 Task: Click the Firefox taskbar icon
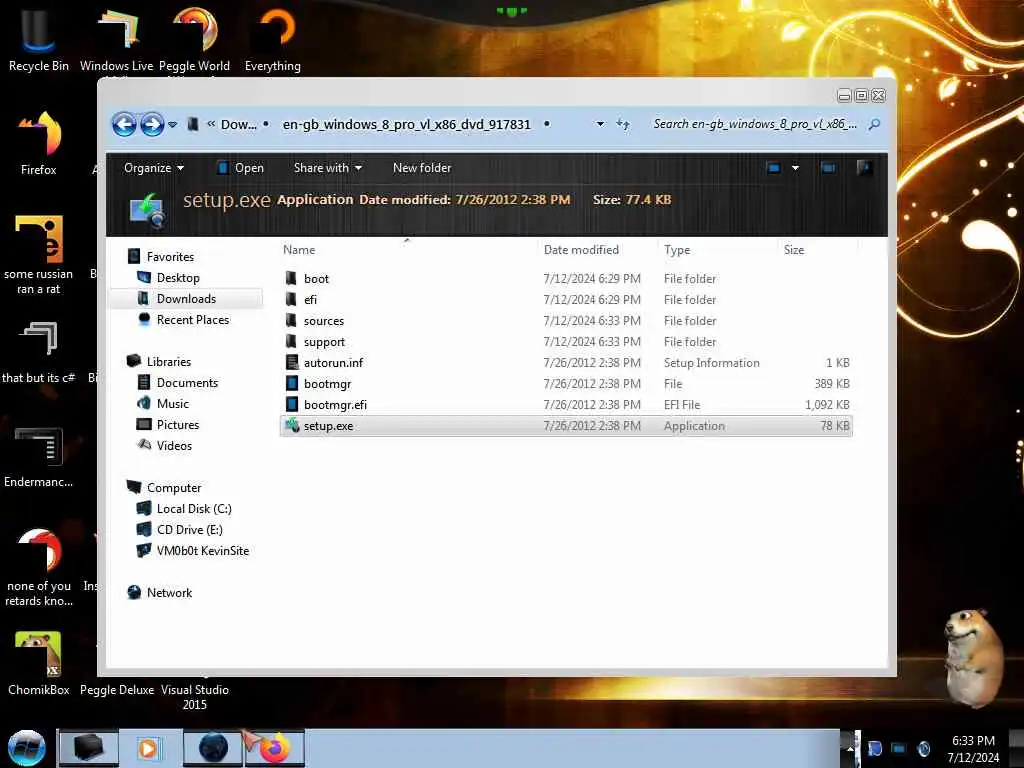[275, 748]
